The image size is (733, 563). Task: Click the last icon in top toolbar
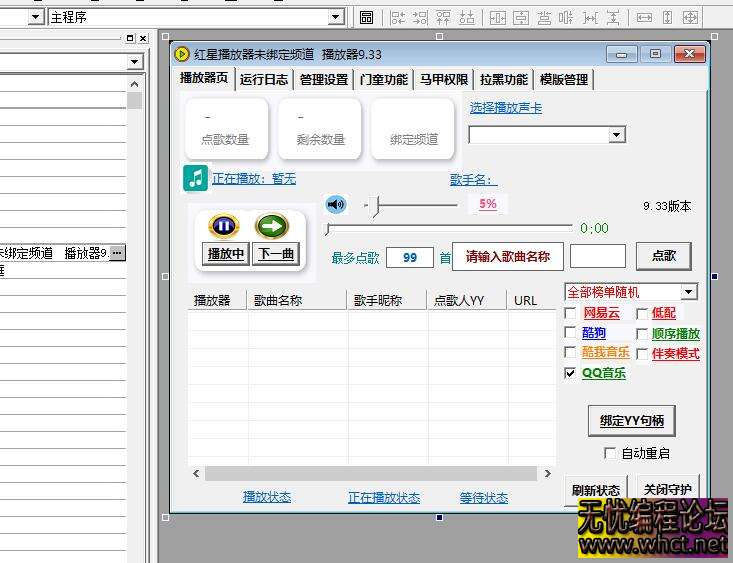(x=717, y=17)
